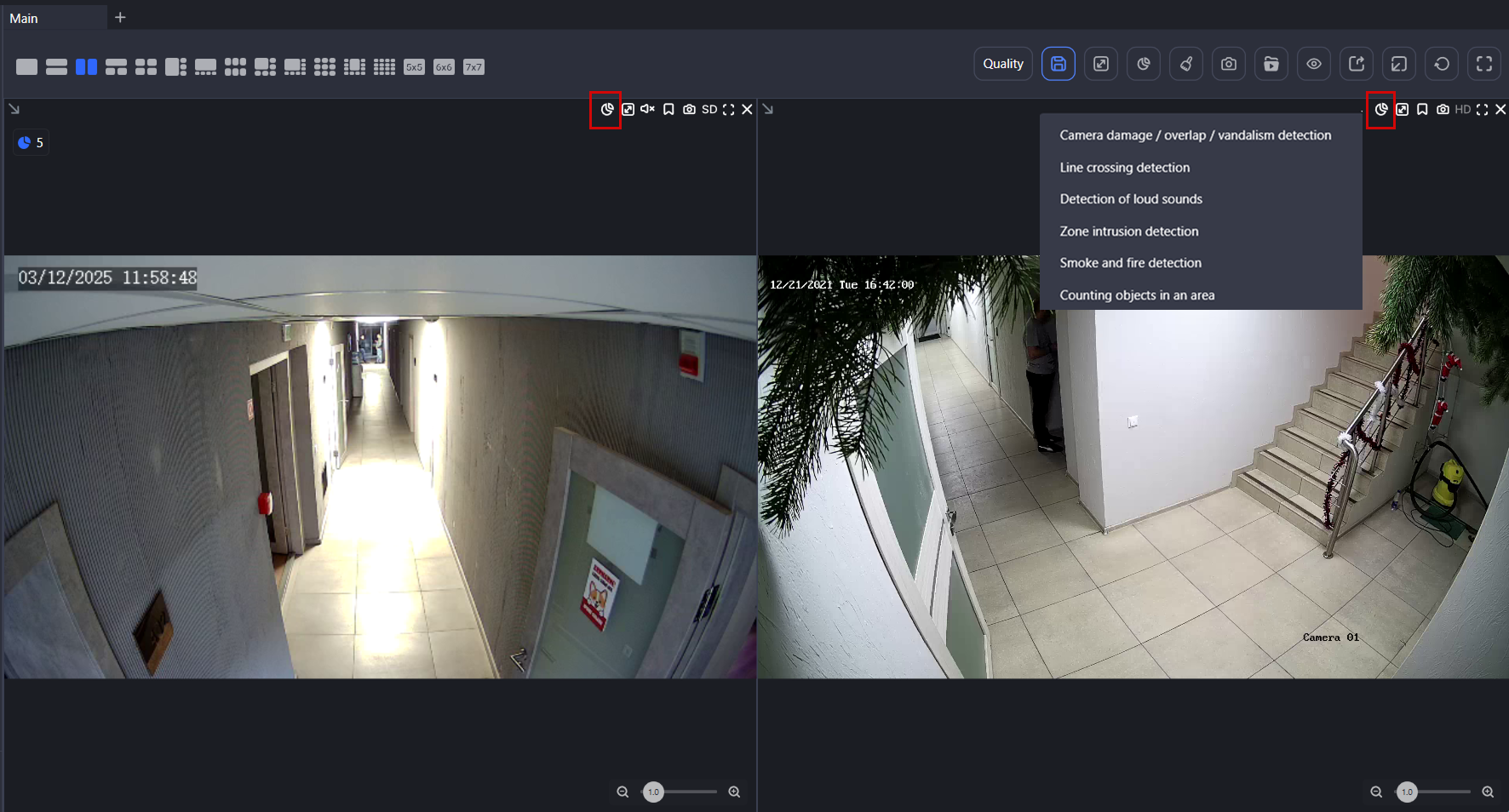
Task: Unmute audio on the left camera
Action: click(647, 110)
